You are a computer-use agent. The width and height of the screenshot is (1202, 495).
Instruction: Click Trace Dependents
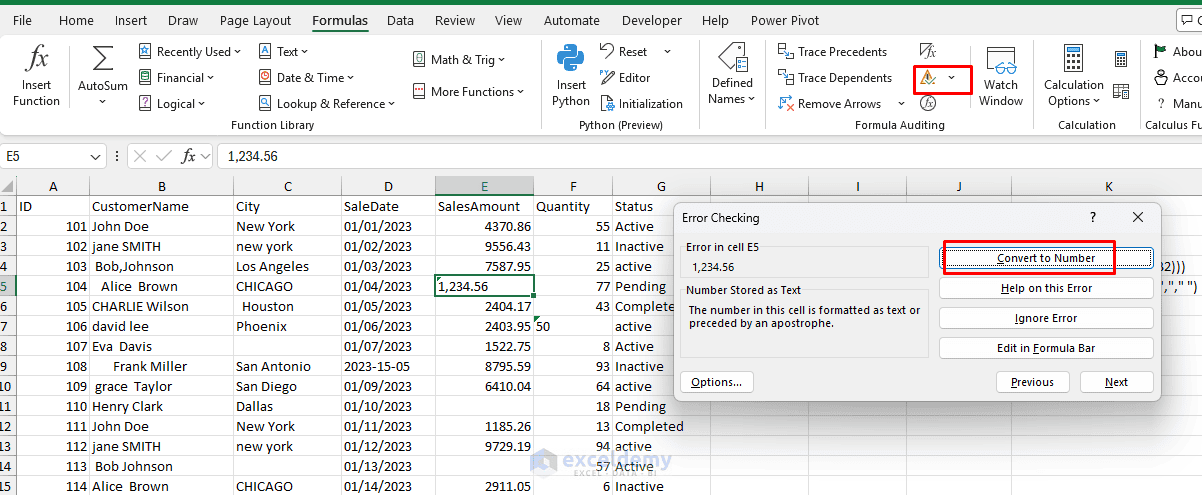tap(834, 78)
